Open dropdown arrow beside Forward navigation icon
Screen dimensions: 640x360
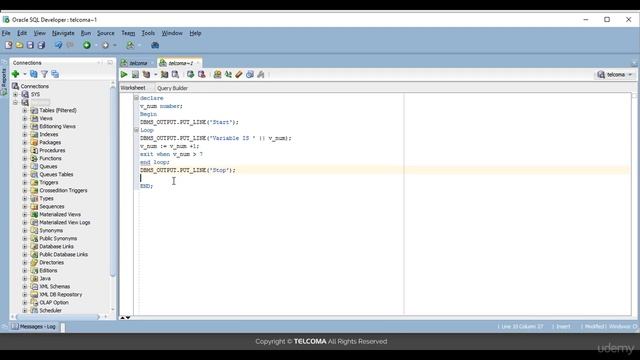115,45
